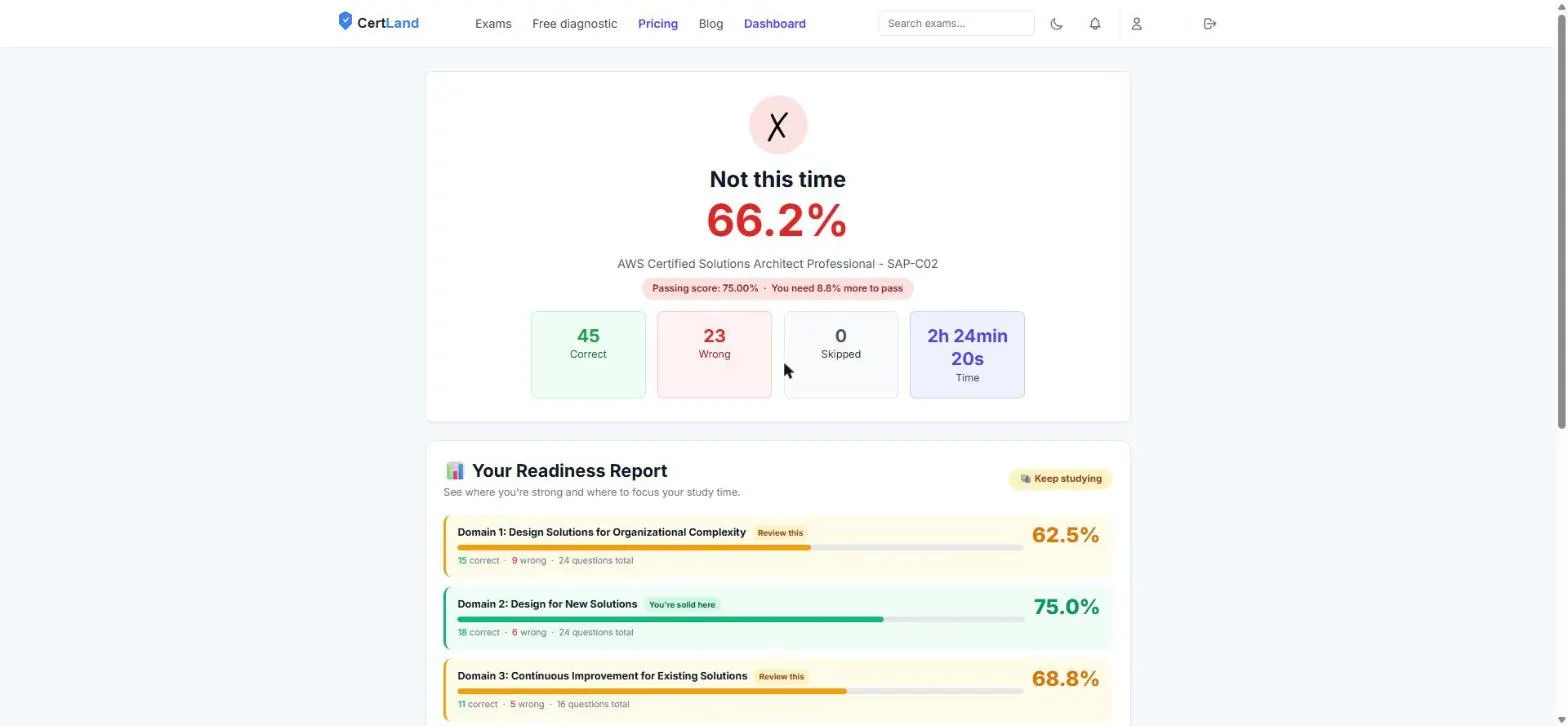The width and height of the screenshot is (1568, 726).
Task: Click the 45 Correct stat card
Action: pyautogui.click(x=588, y=355)
